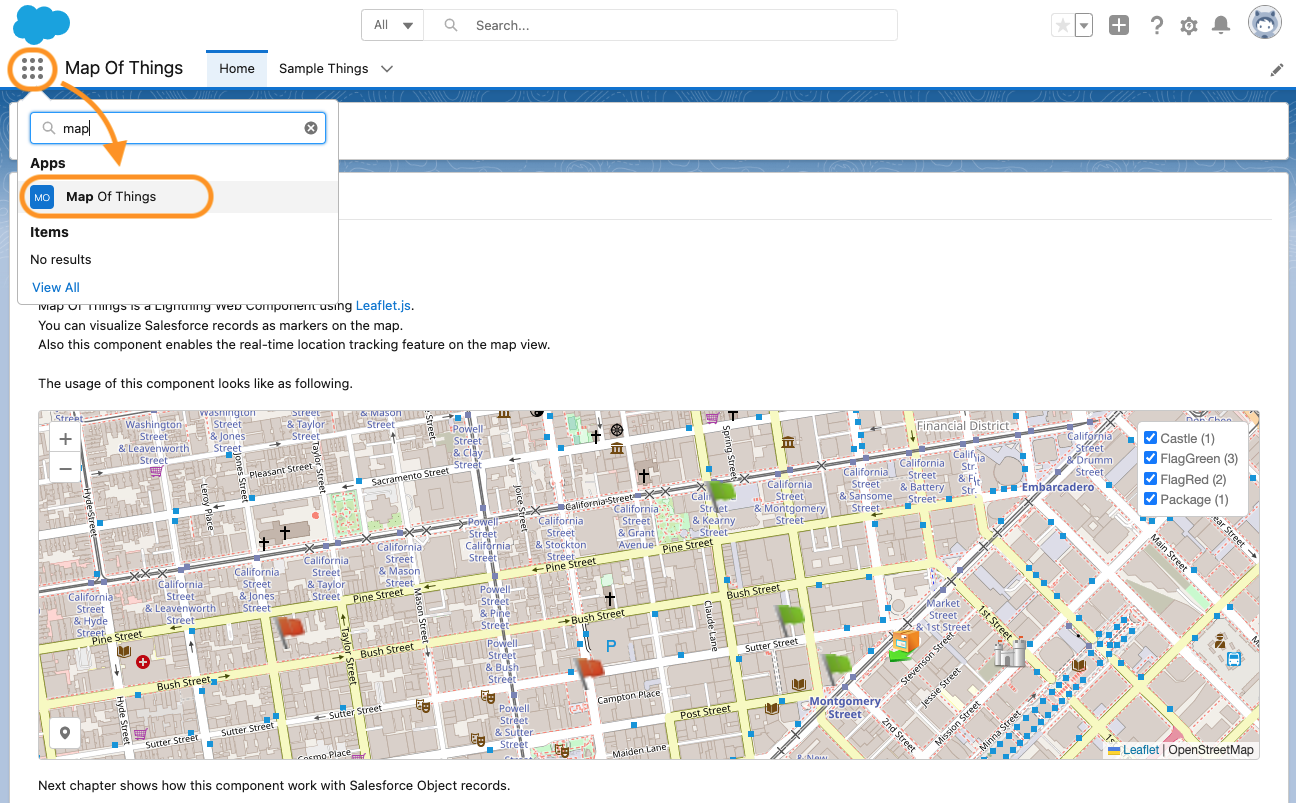Click the global Search field
Screen dimensions: 1296x803
point(660,25)
